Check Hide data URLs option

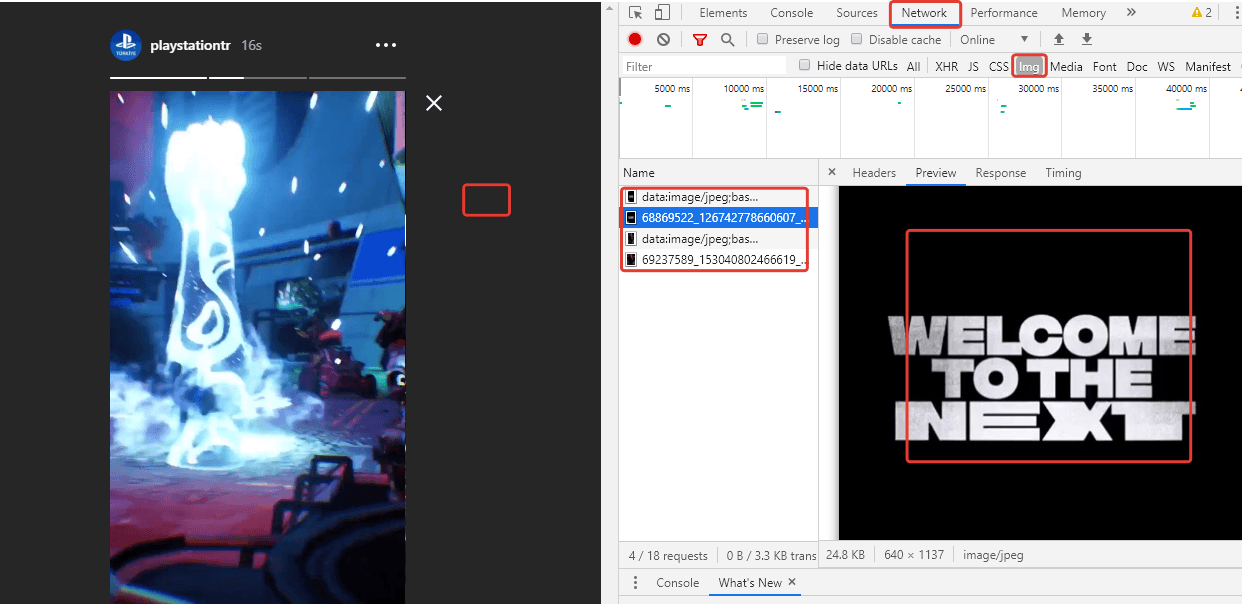805,65
